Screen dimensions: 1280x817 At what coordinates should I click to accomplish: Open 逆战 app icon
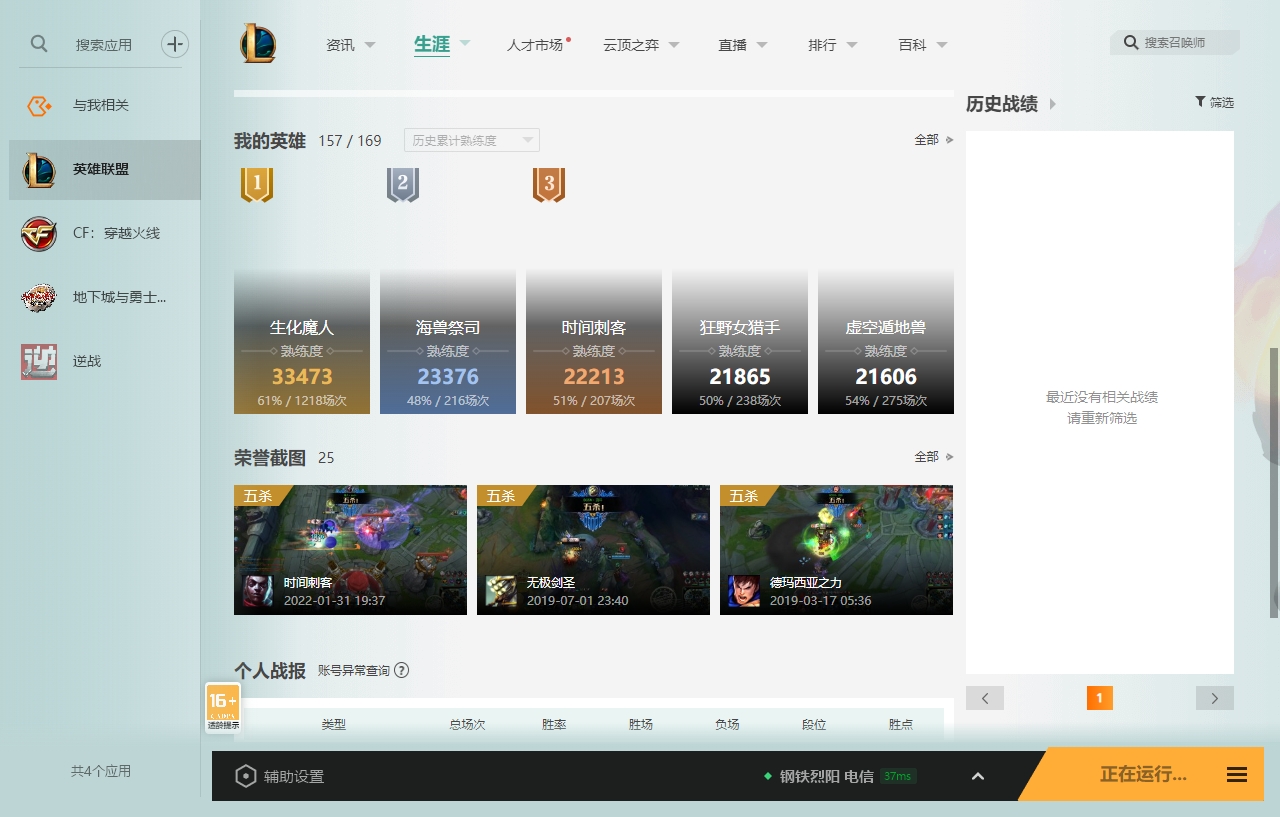pos(39,361)
